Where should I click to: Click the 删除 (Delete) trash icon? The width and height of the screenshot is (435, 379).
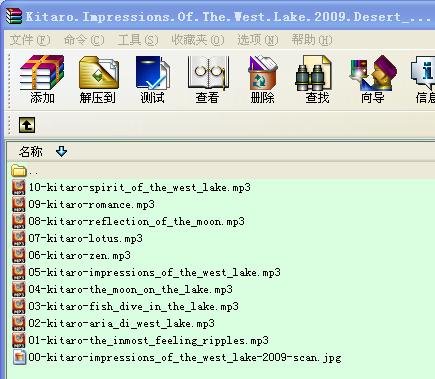click(263, 73)
